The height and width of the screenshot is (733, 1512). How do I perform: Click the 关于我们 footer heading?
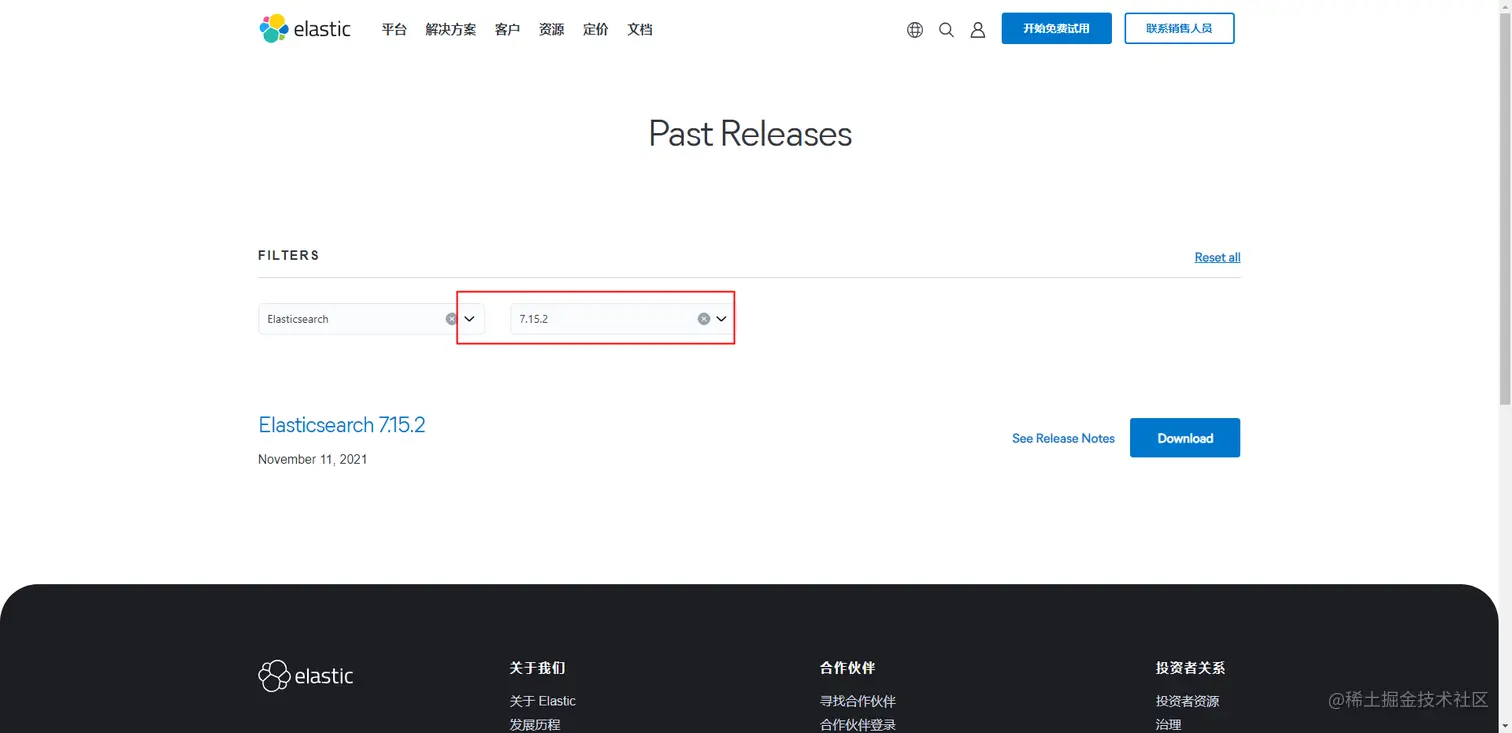[x=537, y=667]
